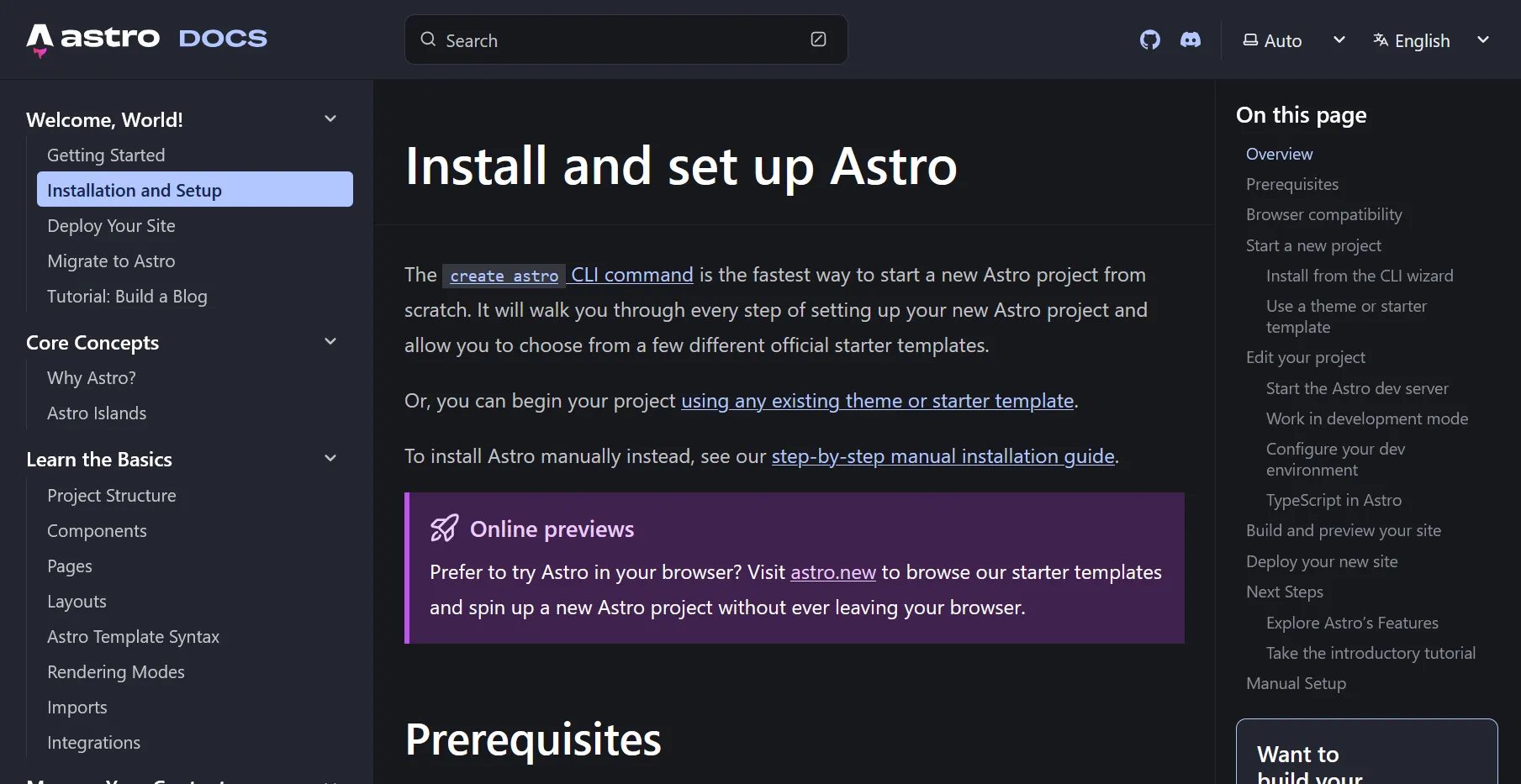Visit the astro.new link
This screenshot has height=784, width=1521.
[833, 572]
